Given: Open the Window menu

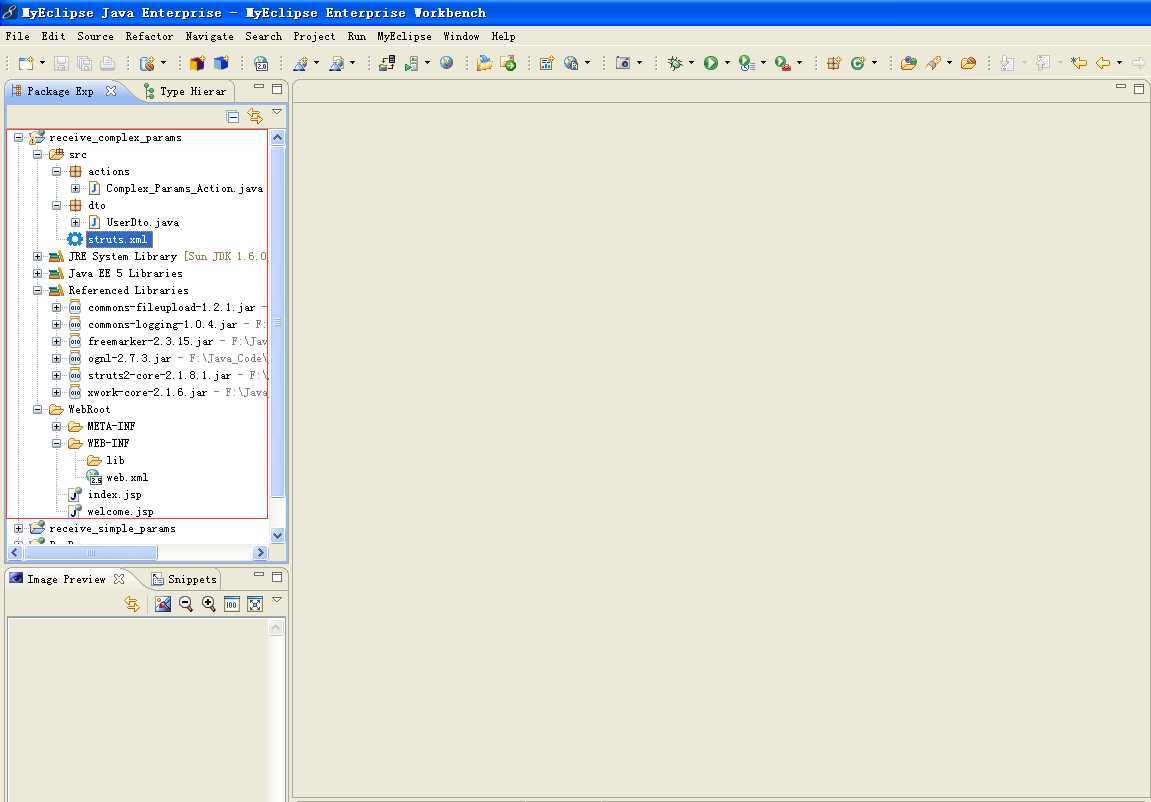Looking at the screenshot, I should coord(461,36).
